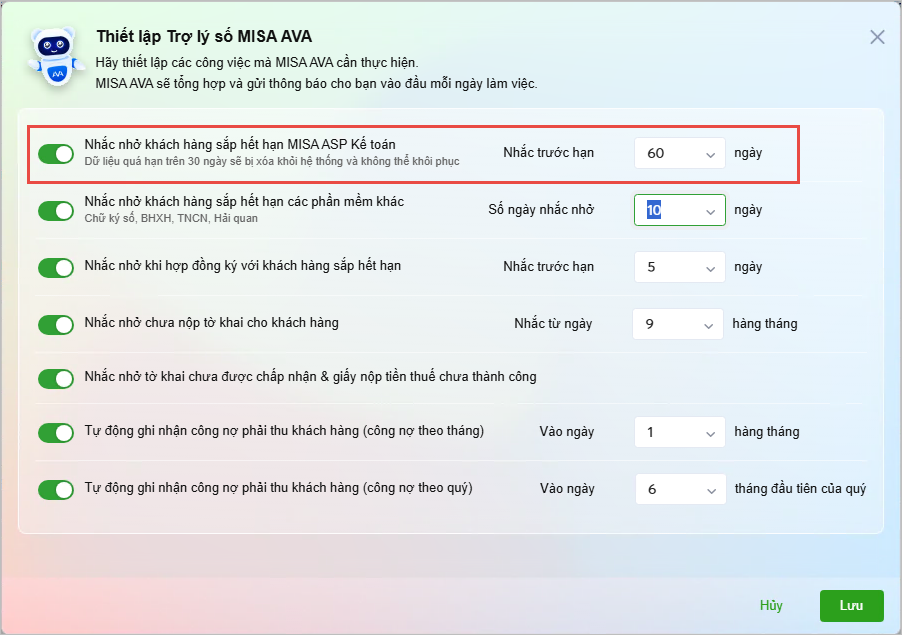This screenshot has width=902, height=635.
Task: Open the 5 days contract dropdown
Action: (x=679, y=267)
